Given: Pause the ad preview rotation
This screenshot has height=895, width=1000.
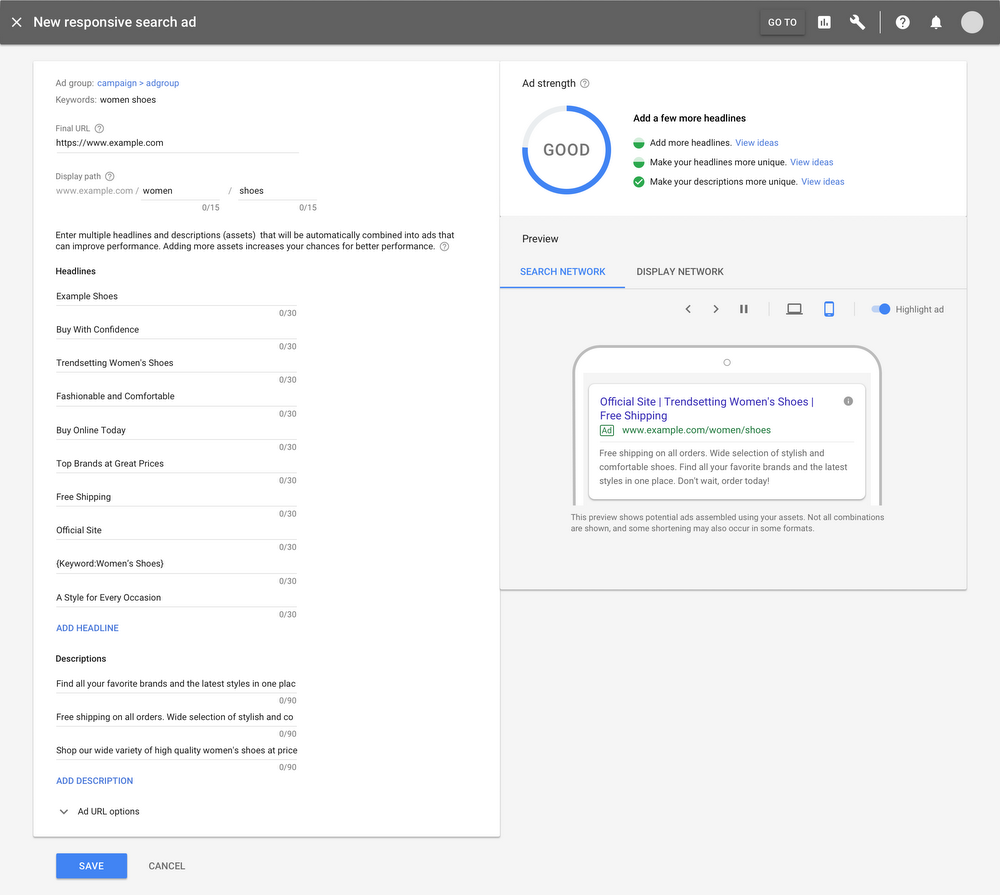Looking at the screenshot, I should click(744, 309).
